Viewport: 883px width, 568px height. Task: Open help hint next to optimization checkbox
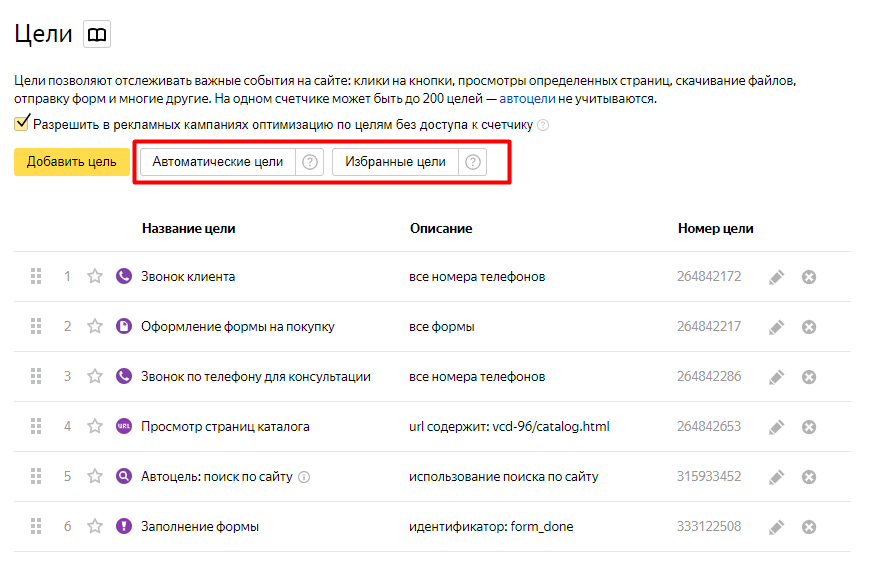point(543,125)
